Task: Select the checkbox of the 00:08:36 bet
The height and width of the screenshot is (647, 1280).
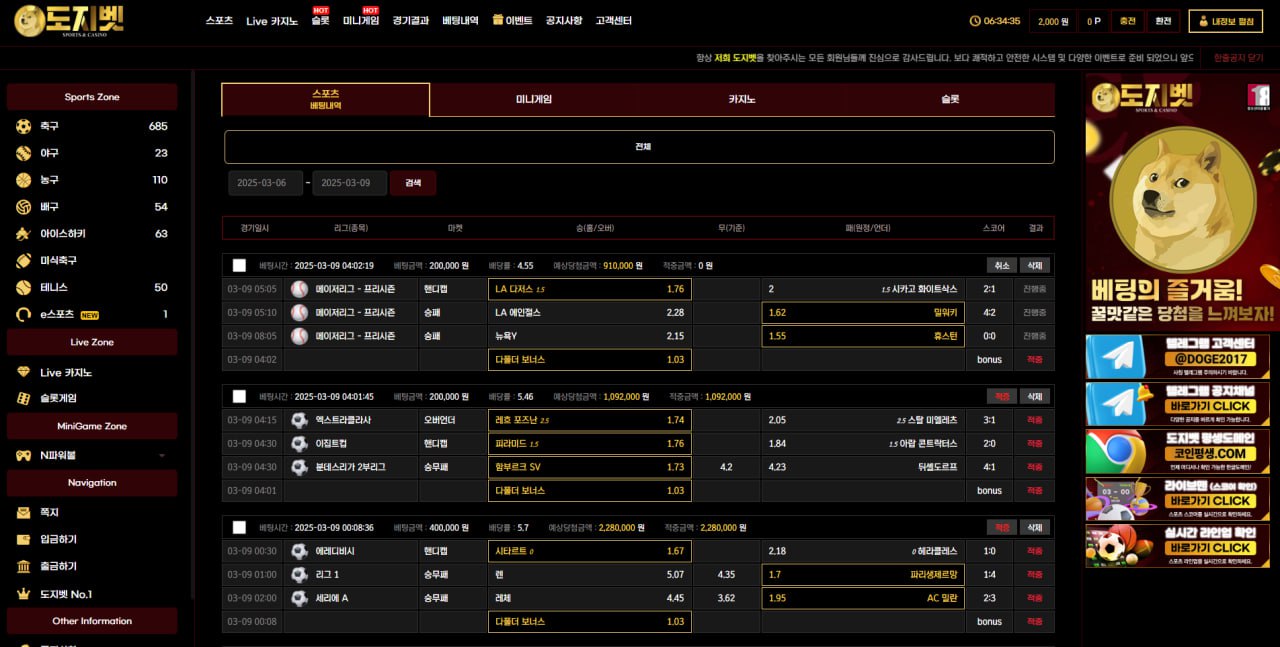Action: tap(239, 528)
